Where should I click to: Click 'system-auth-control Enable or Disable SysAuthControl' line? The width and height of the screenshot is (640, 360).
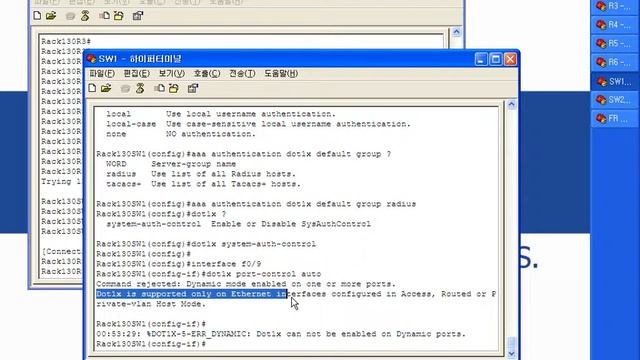pos(238,224)
